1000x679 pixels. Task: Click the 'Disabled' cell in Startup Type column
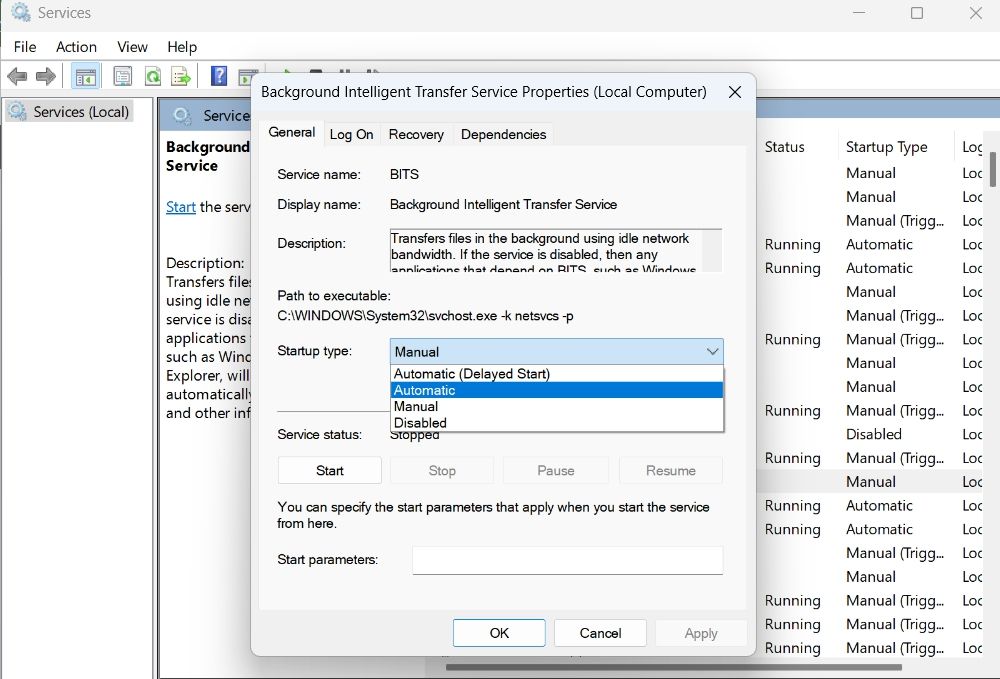pyautogui.click(x=874, y=434)
